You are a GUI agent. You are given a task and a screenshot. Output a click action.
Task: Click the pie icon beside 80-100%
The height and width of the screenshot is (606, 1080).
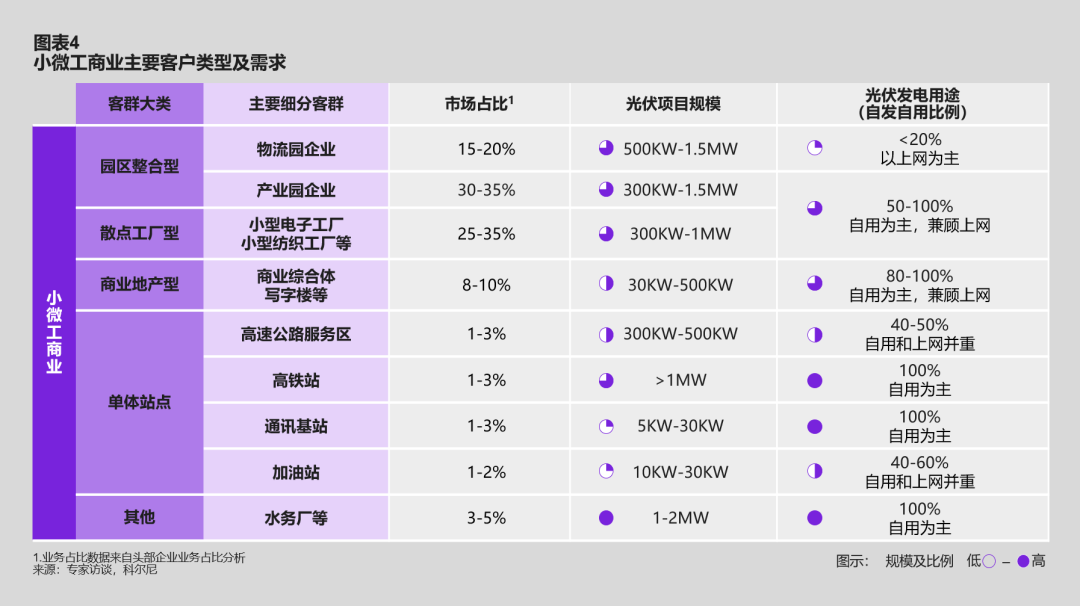click(814, 284)
